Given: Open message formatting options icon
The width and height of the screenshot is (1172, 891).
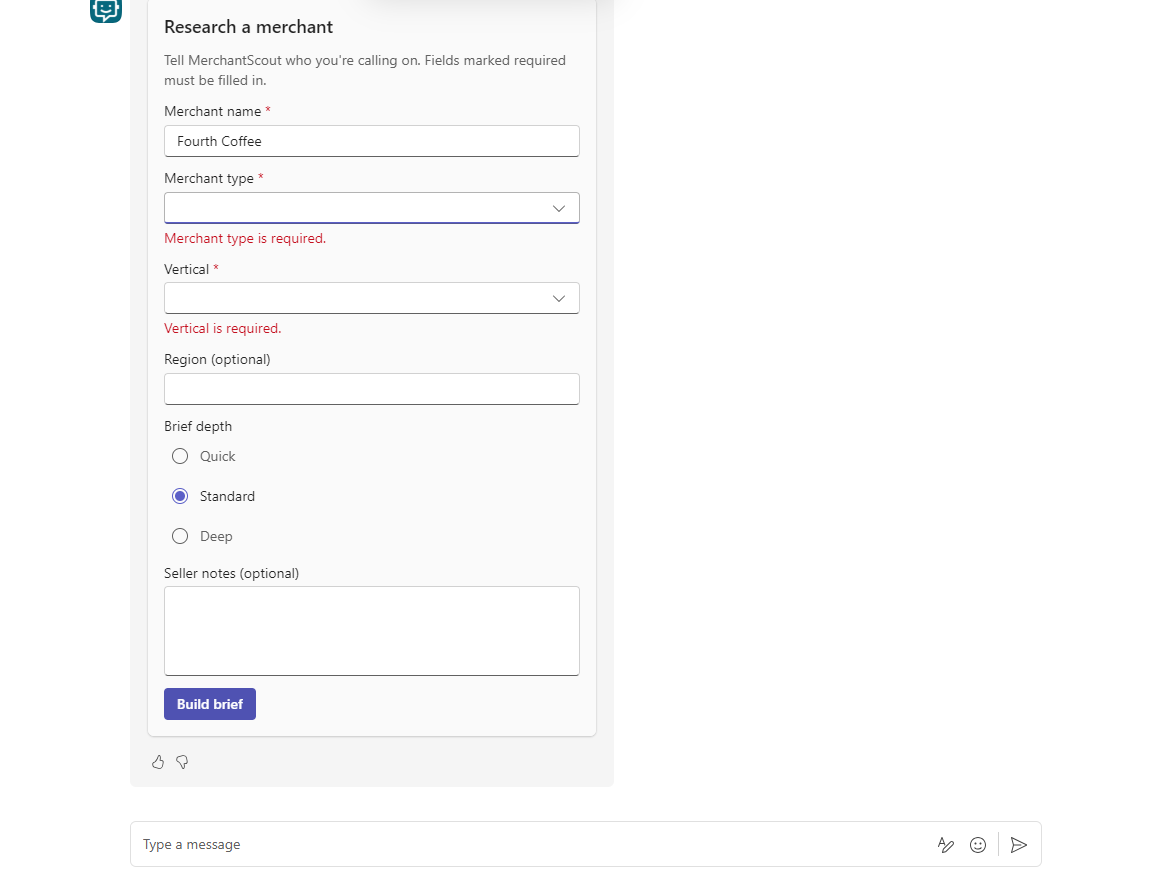Looking at the screenshot, I should tap(946, 845).
